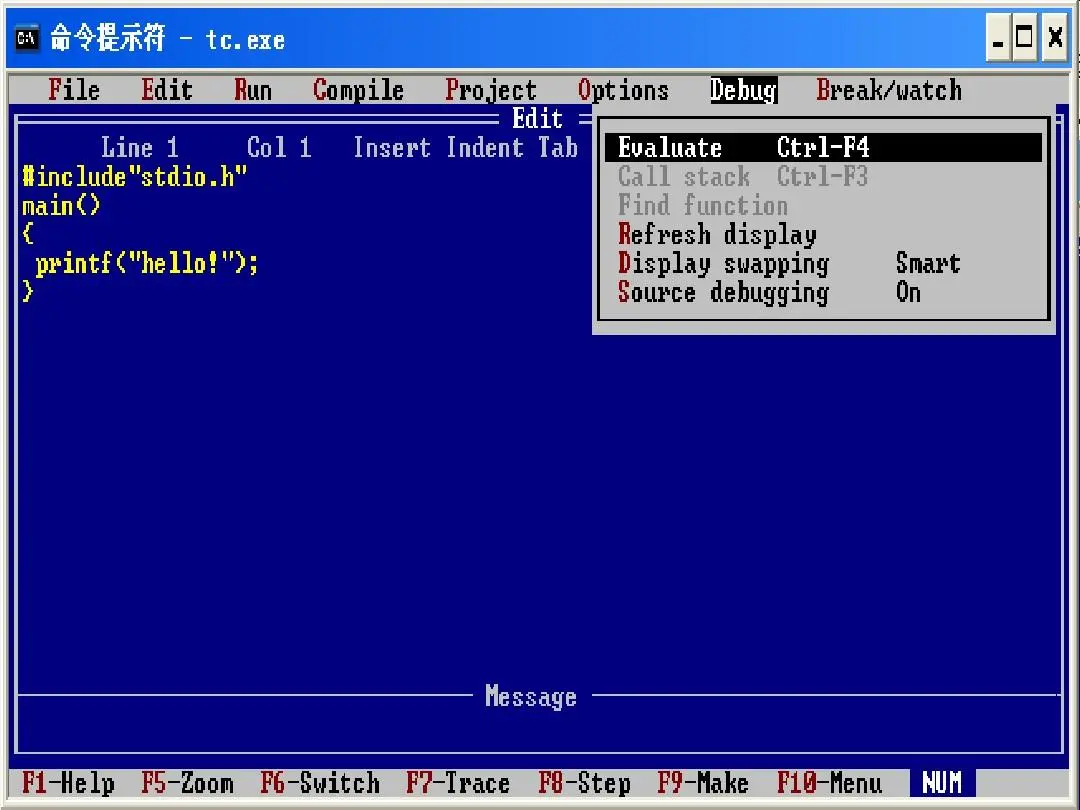Screen dimensions: 1080x810
Task: Select Refresh display in Debug menu
Action: tap(717, 235)
